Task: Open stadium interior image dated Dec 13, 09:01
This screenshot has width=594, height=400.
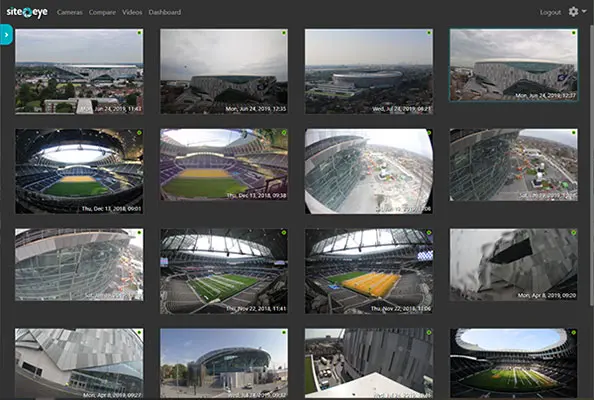Action: click(x=79, y=171)
